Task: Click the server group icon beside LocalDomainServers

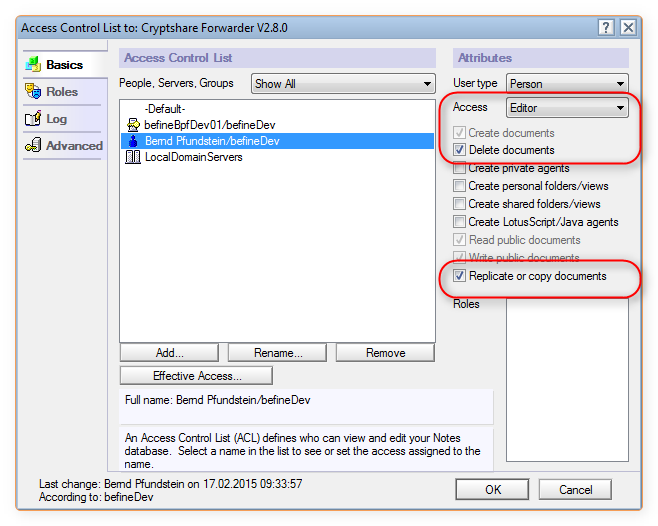Action: (x=133, y=157)
